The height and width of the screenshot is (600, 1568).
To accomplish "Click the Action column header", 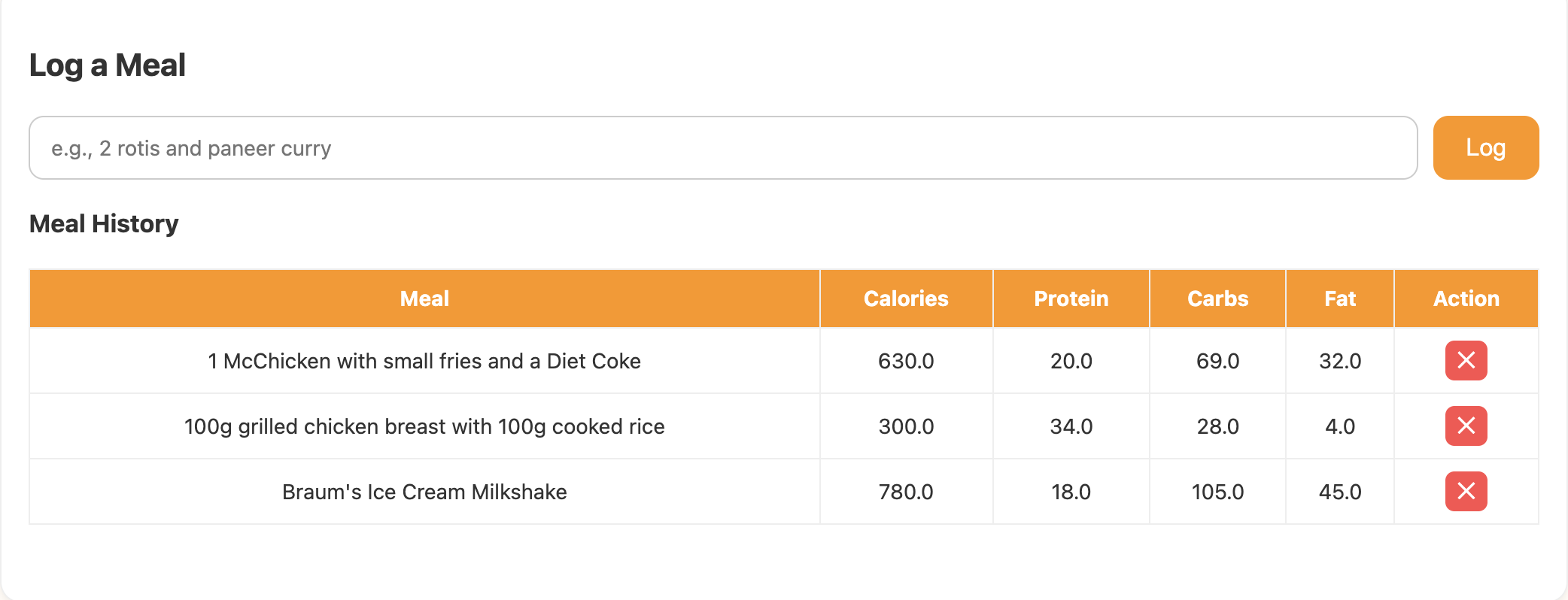I will [1466, 299].
